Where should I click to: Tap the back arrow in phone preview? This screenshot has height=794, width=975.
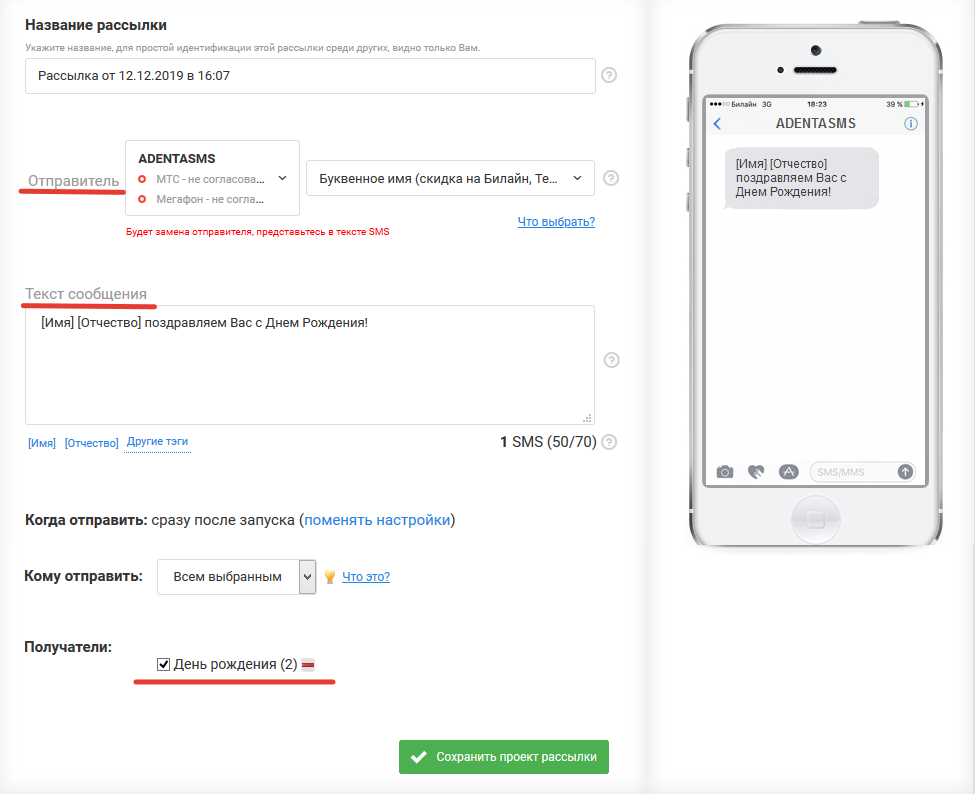click(x=717, y=124)
